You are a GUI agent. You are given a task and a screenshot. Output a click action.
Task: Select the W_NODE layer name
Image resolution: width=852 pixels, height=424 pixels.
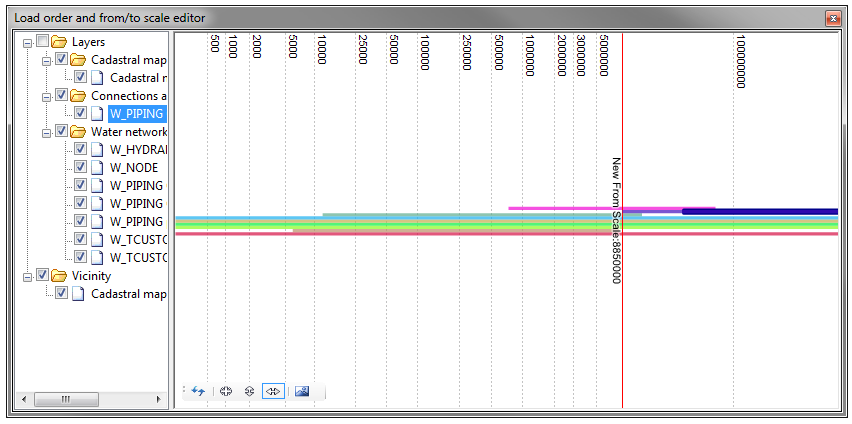pos(134,167)
